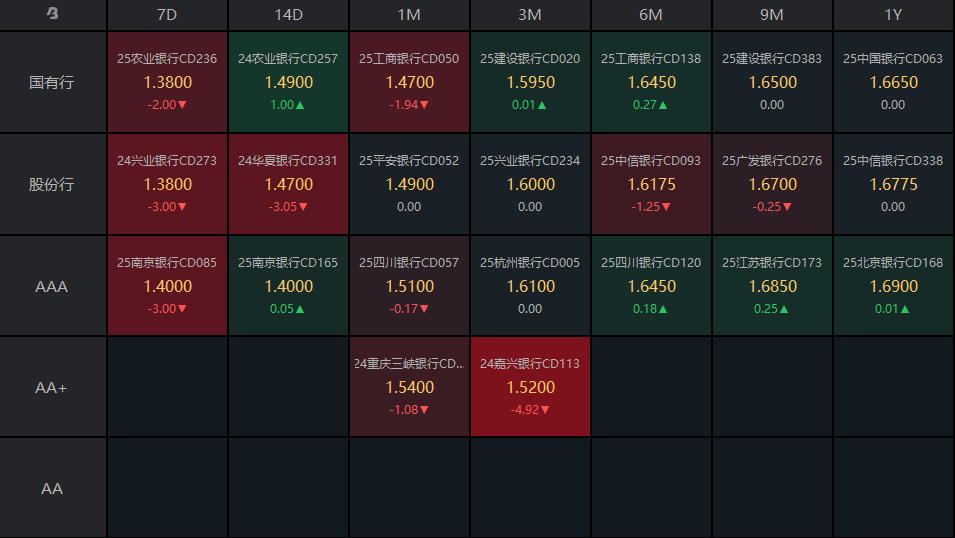
Task: Click the 国有行 row label
Action: click(x=52, y=82)
